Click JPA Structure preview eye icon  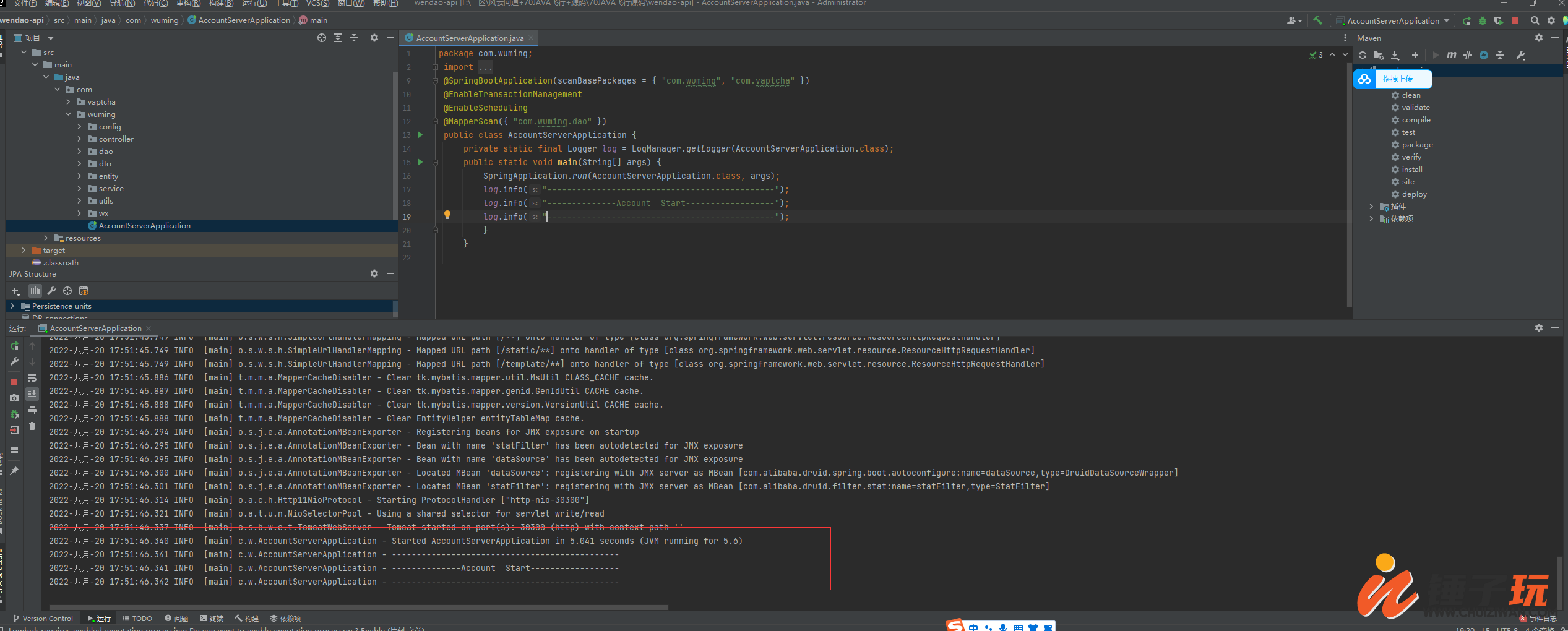pyautogui.click(x=84, y=291)
